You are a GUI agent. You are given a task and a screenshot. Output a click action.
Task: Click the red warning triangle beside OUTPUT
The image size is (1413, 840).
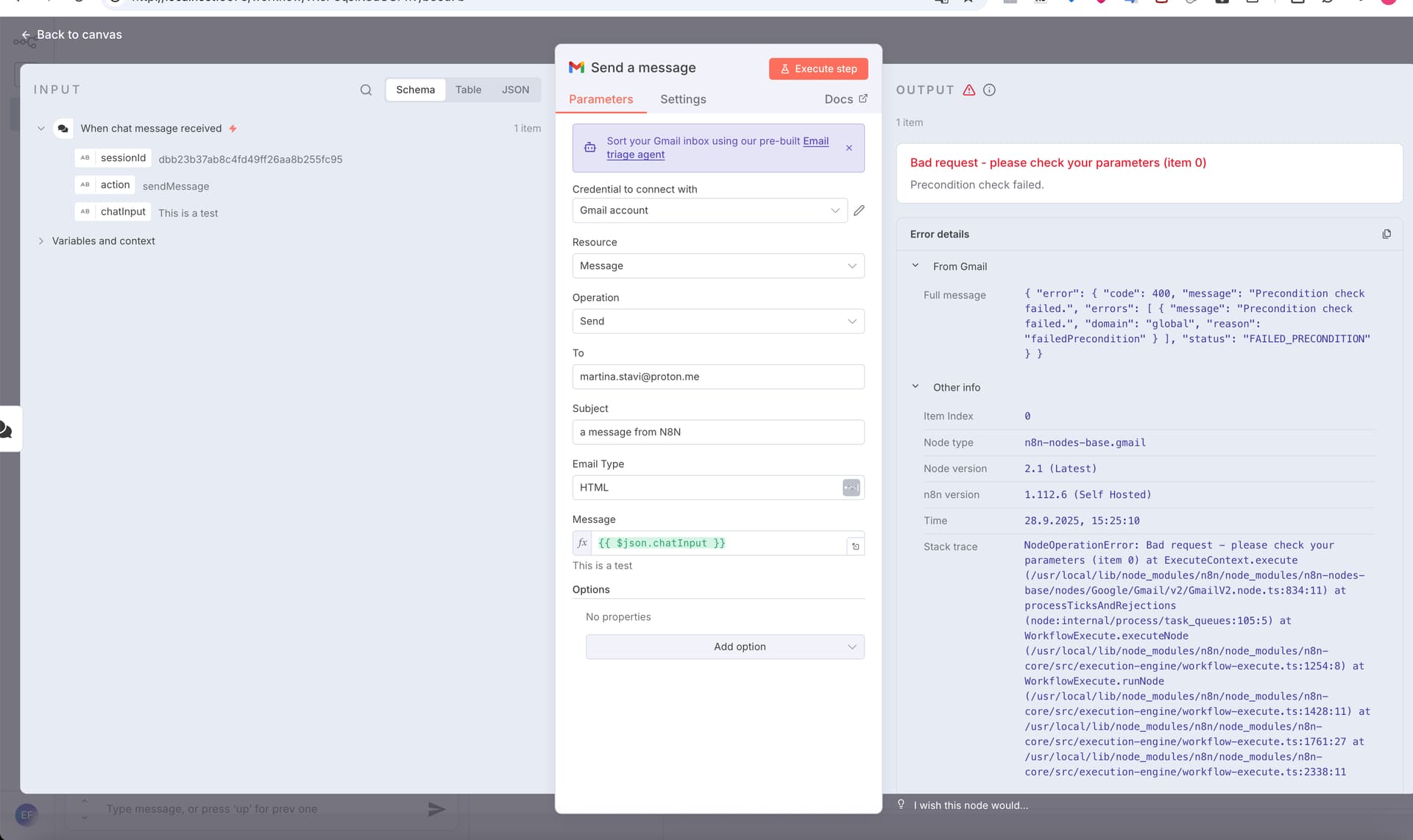pos(968,90)
